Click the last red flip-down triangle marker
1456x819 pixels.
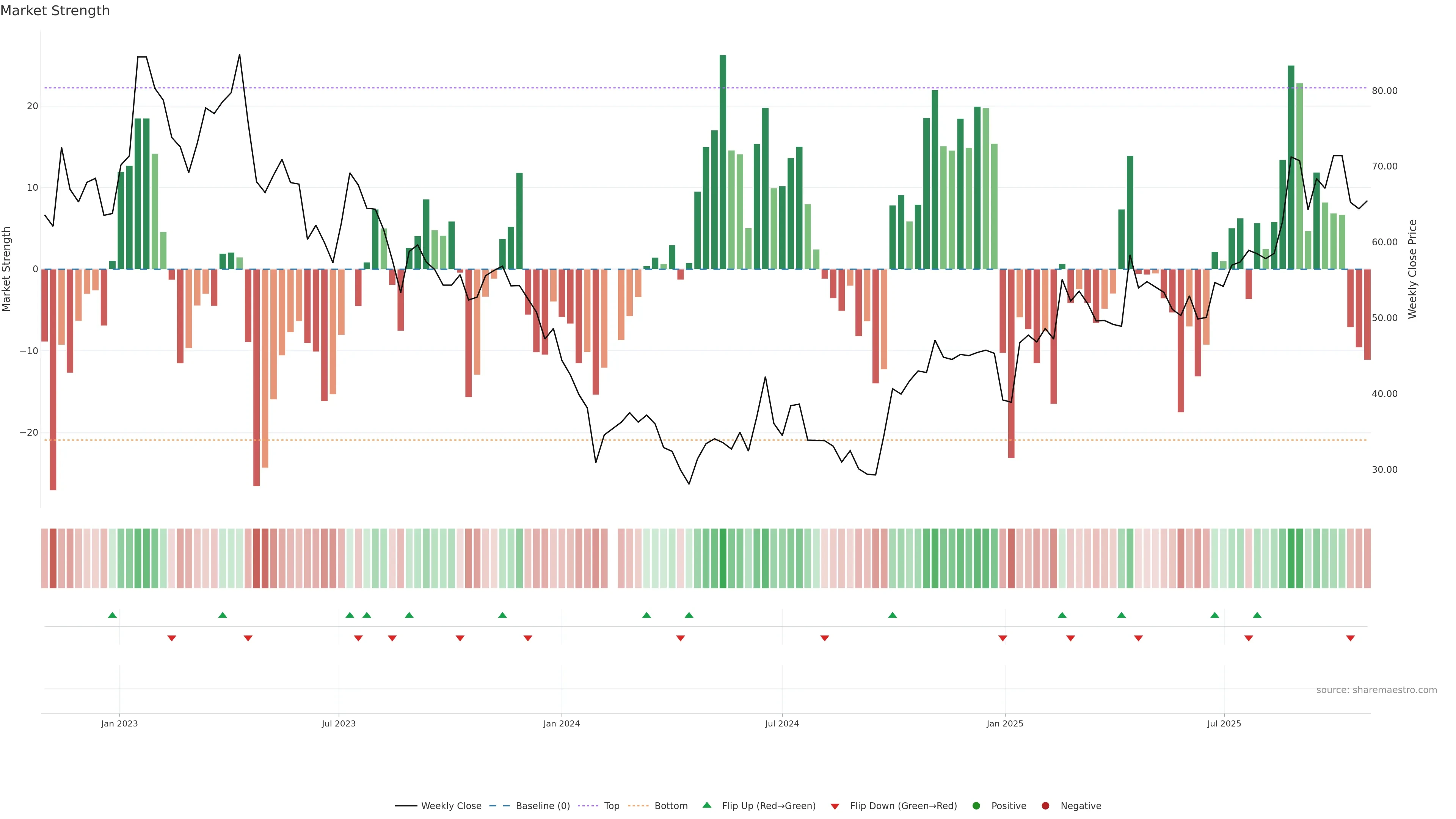[1350, 638]
